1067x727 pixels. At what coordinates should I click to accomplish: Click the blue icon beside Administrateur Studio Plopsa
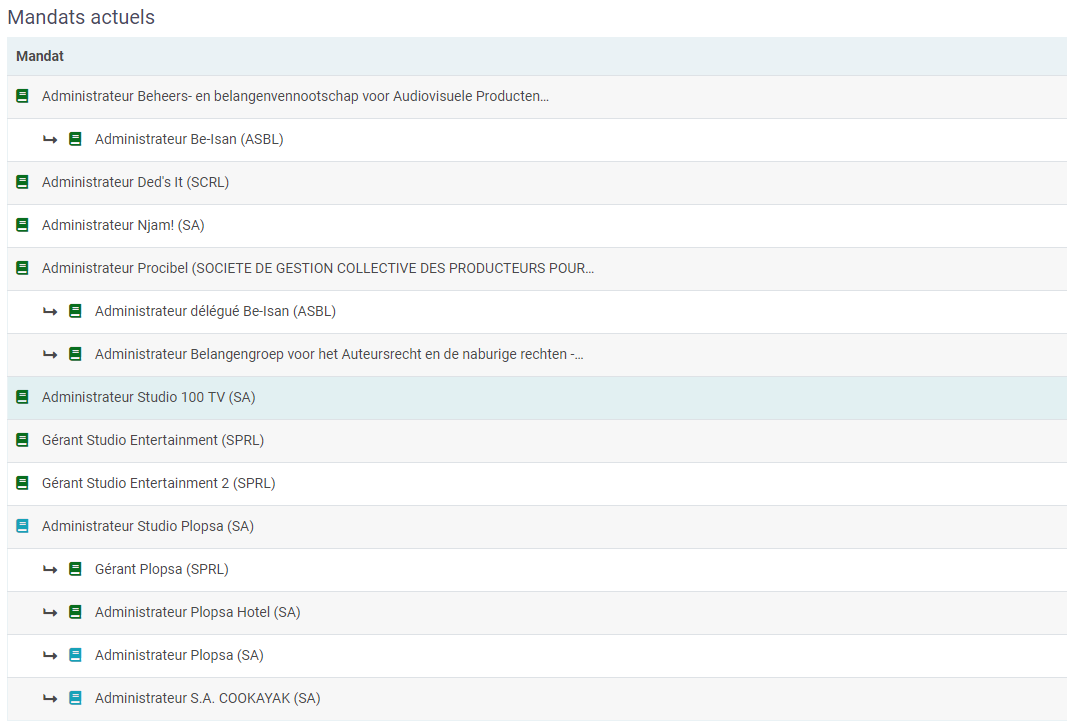coord(23,526)
